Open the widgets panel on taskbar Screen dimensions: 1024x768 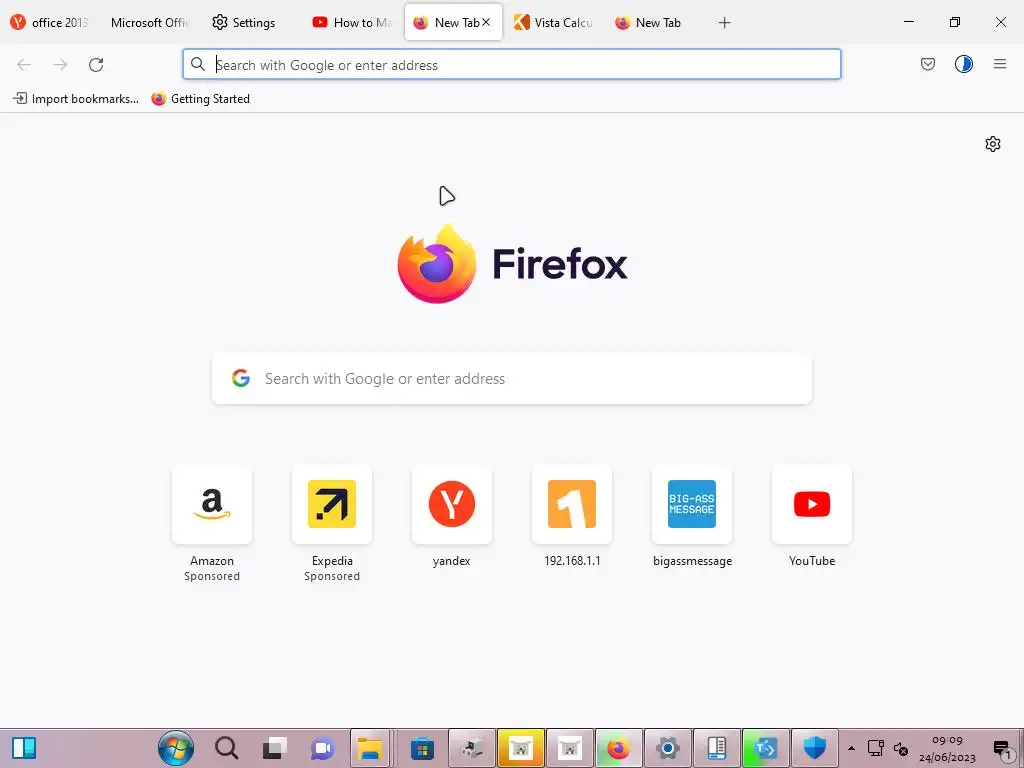(24, 748)
